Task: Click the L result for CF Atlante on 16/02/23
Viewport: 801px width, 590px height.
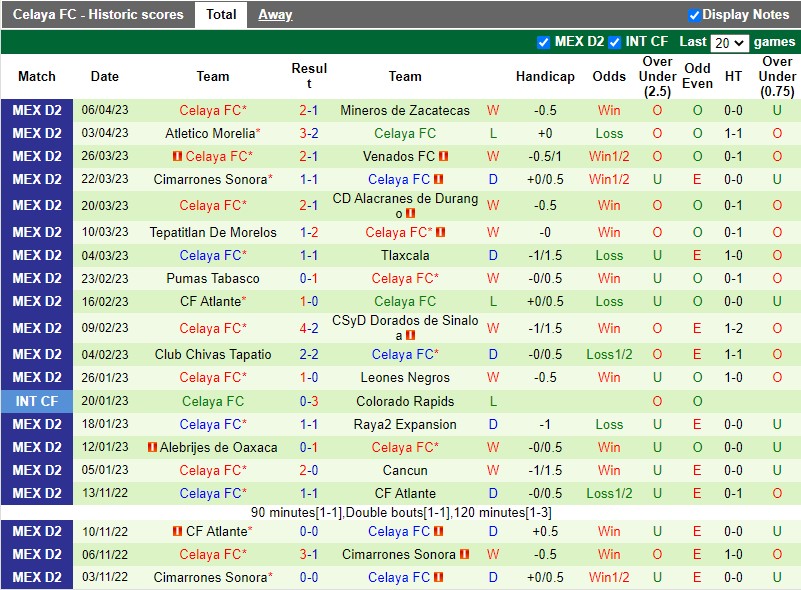Action: pyautogui.click(x=493, y=301)
